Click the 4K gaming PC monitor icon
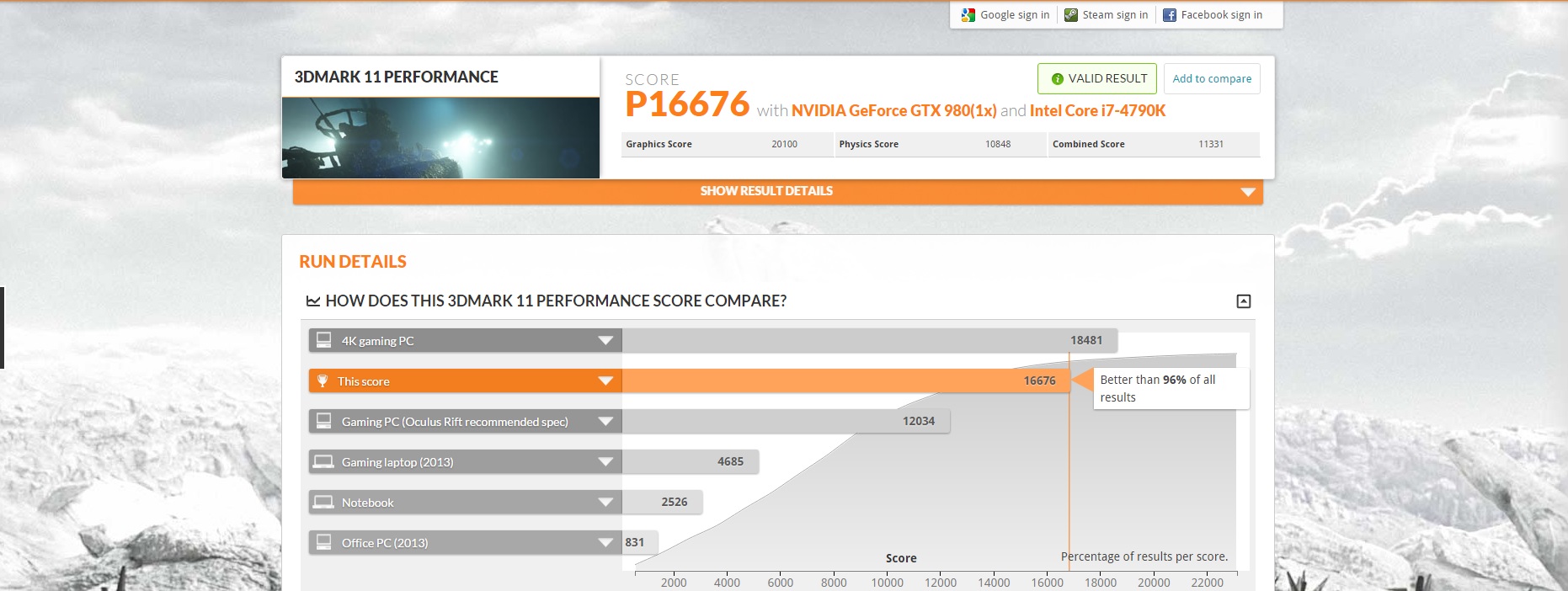This screenshot has width=1568, height=591. click(x=323, y=341)
